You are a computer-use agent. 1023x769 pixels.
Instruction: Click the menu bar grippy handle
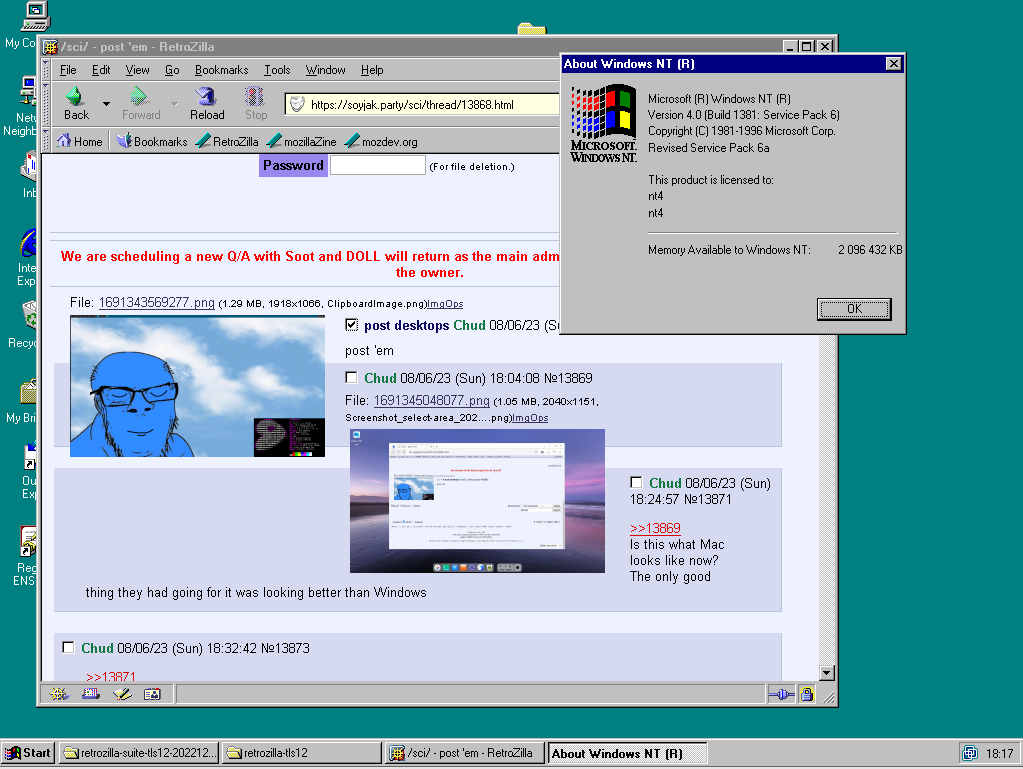click(x=46, y=70)
